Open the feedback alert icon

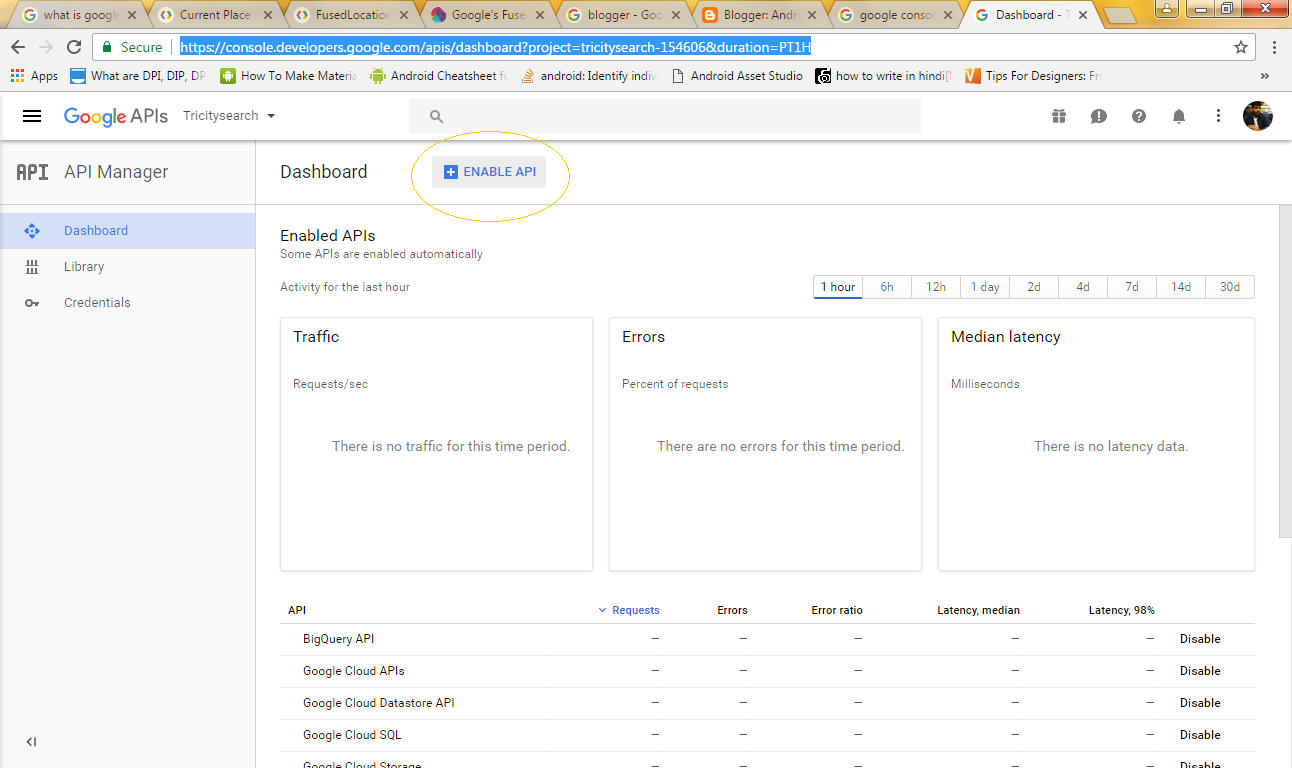click(x=1099, y=116)
